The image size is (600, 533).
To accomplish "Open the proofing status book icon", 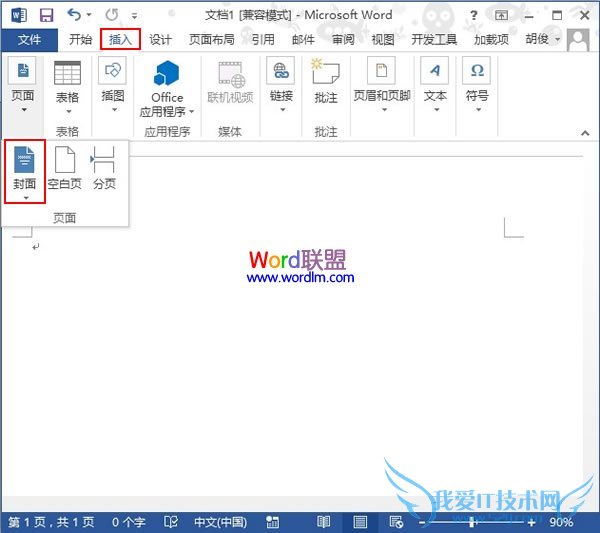I will coord(171,522).
